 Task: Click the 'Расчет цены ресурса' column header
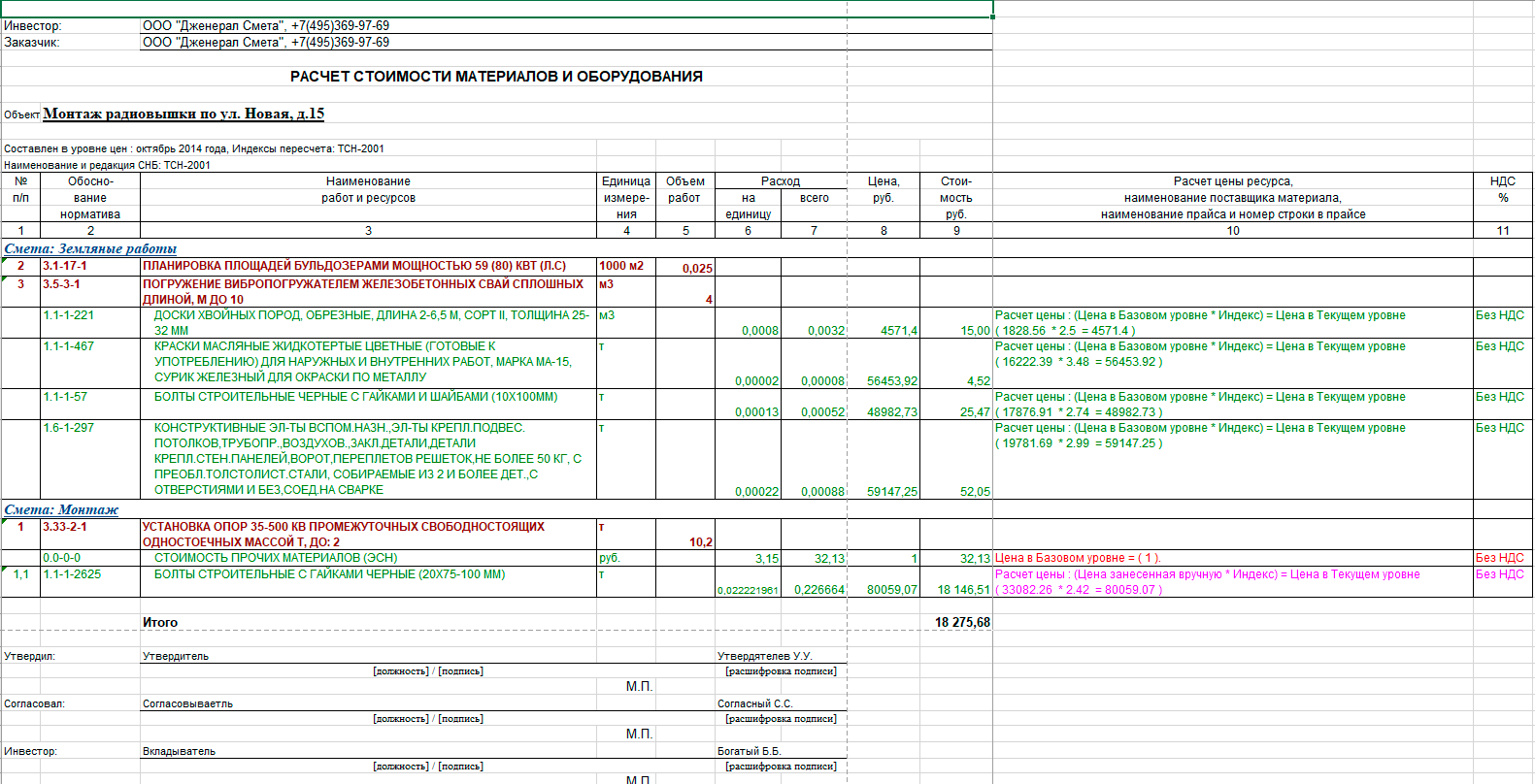[x=1233, y=198]
